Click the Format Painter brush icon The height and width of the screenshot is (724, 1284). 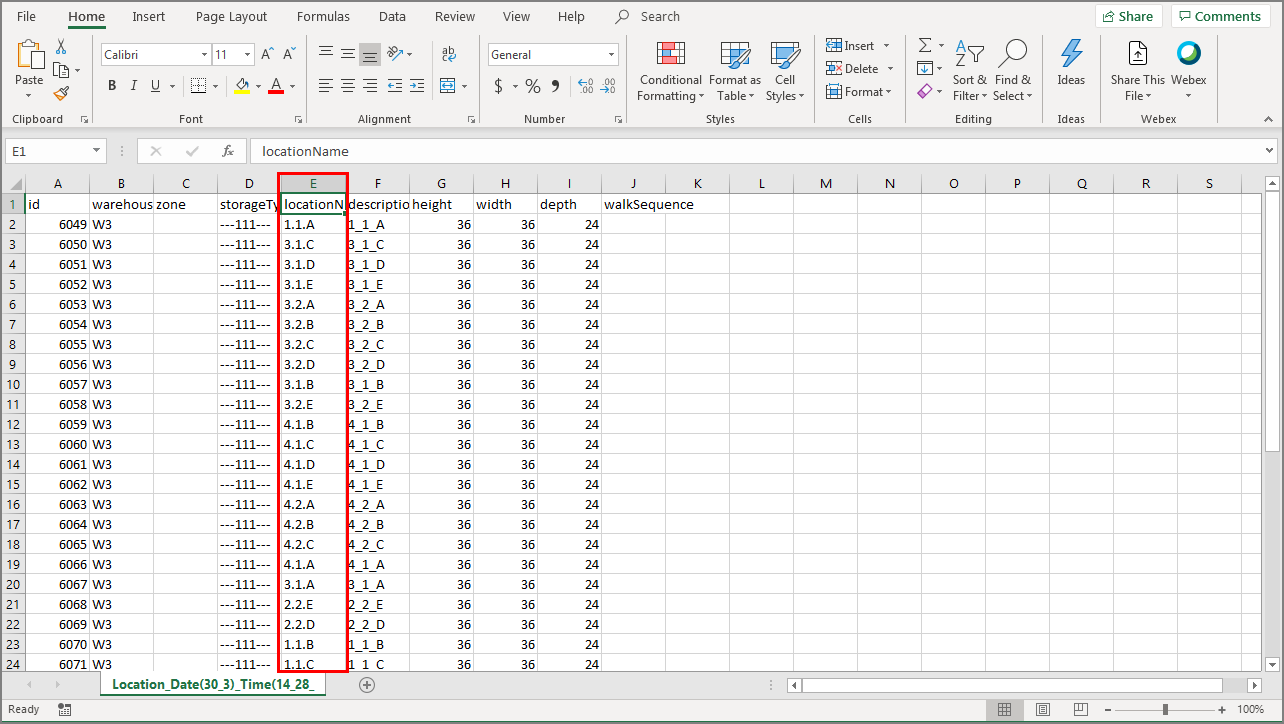(62, 93)
